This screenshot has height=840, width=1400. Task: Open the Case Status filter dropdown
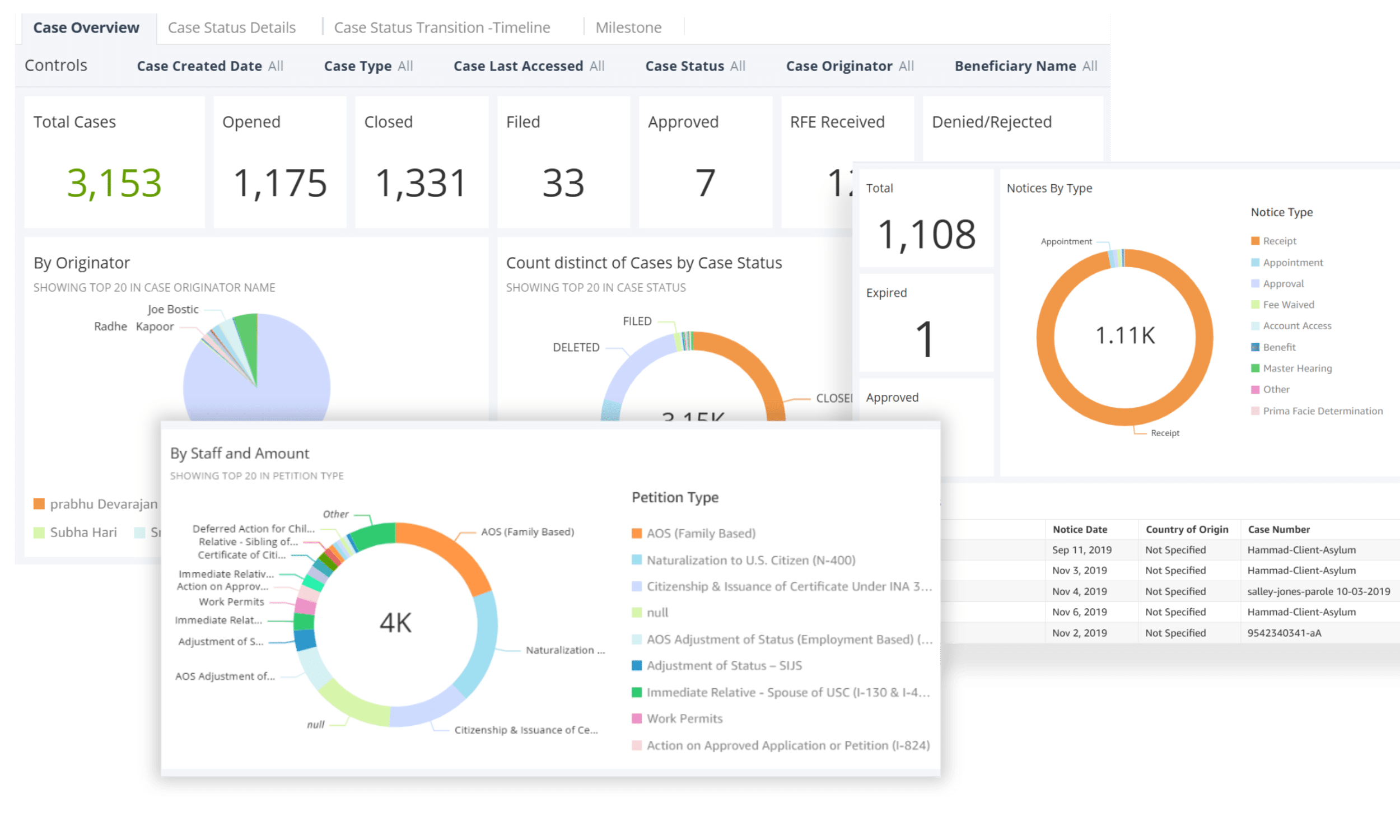pyautogui.click(x=695, y=66)
